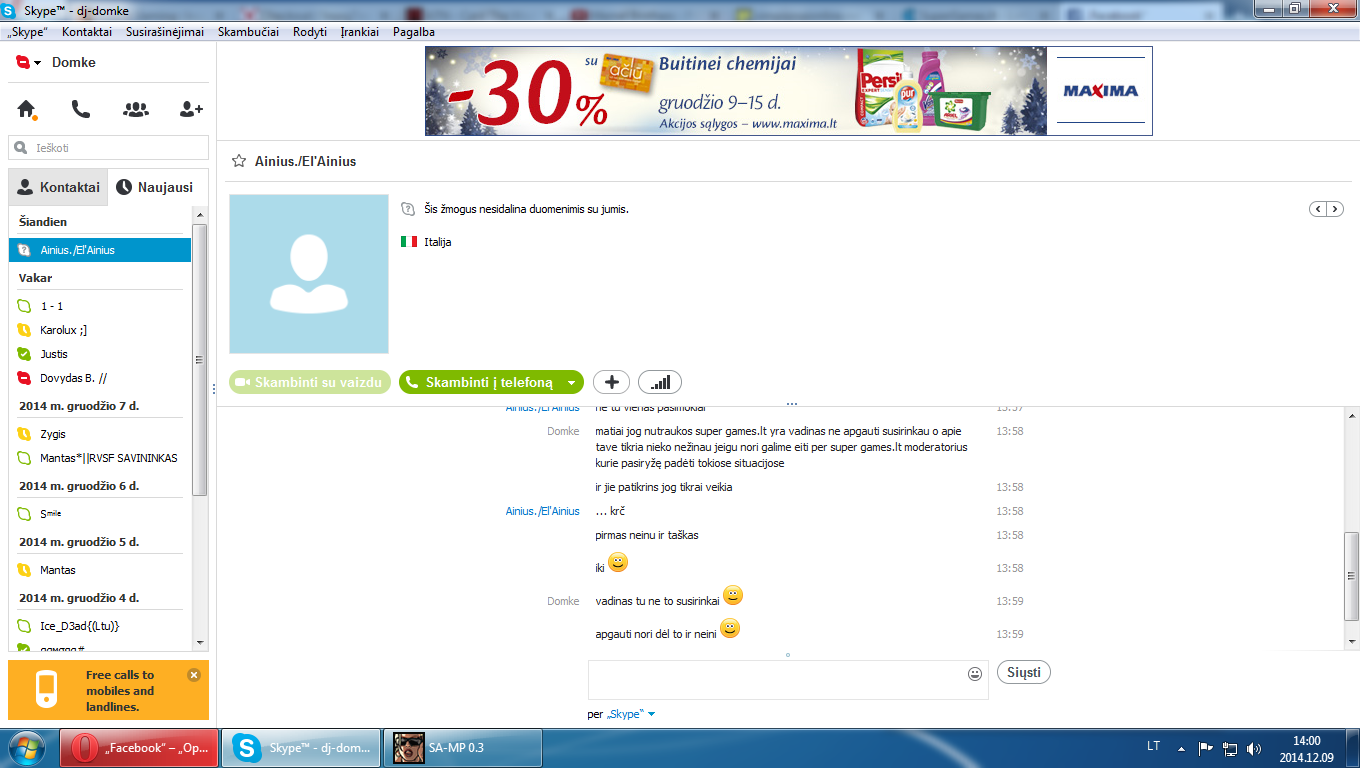Close the Free calls promo banner
Viewport: 1360px width, 768px height.
tap(194, 675)
